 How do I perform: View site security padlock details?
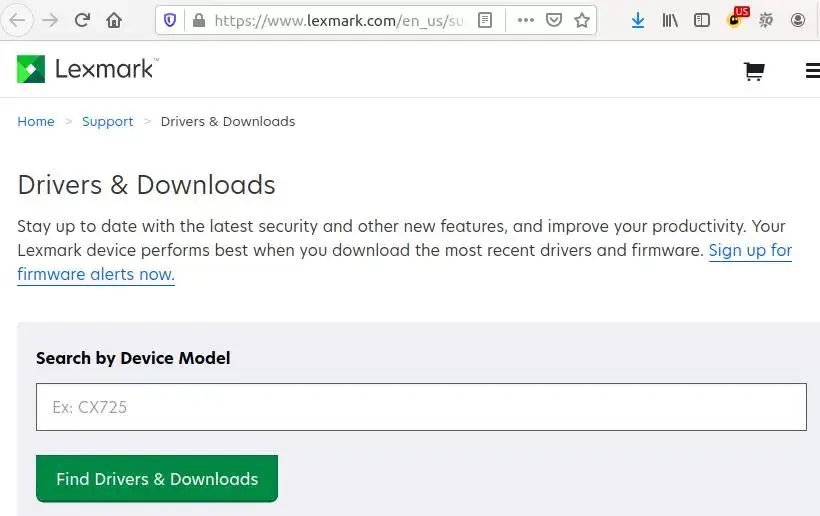199,20
